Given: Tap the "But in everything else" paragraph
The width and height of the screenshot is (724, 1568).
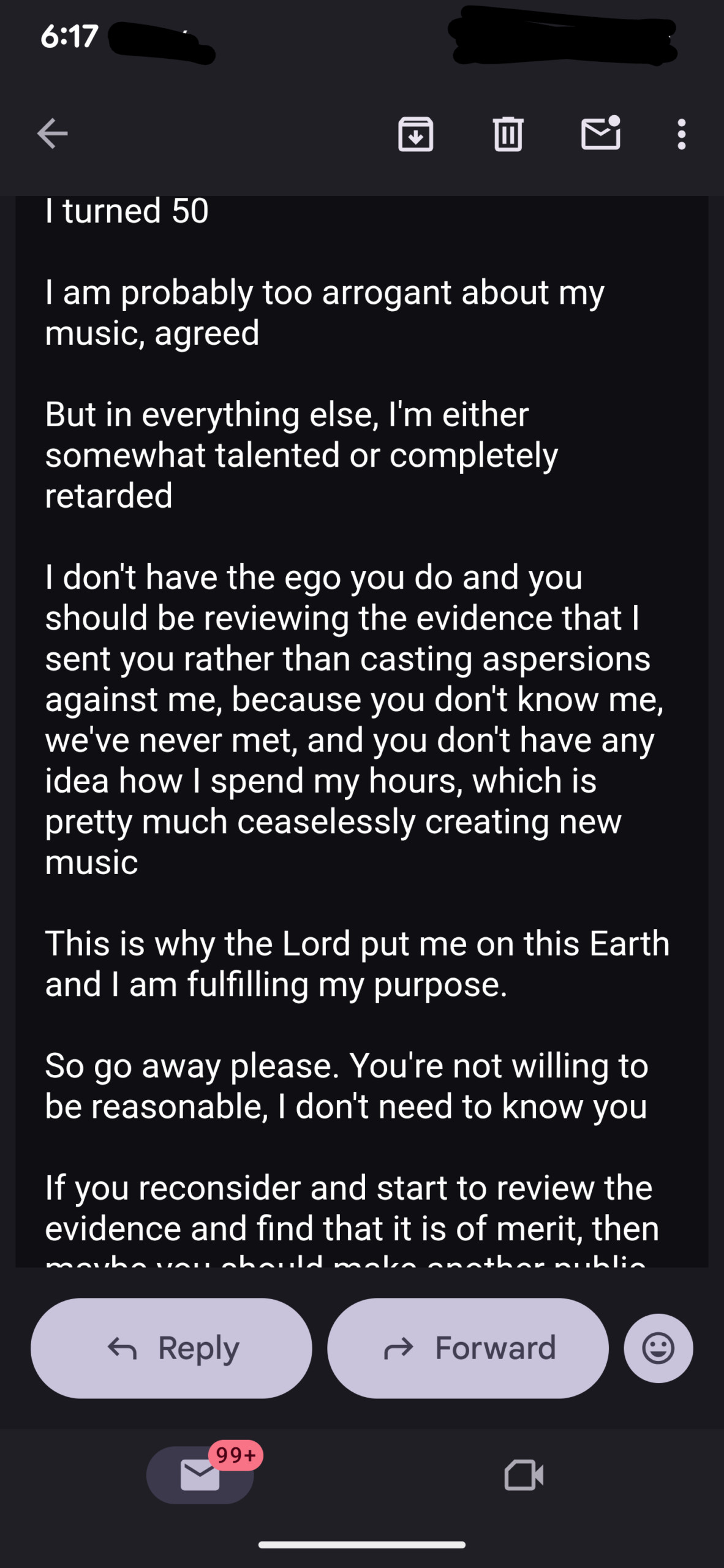Looking at the screenshot, I should point(301,454).
